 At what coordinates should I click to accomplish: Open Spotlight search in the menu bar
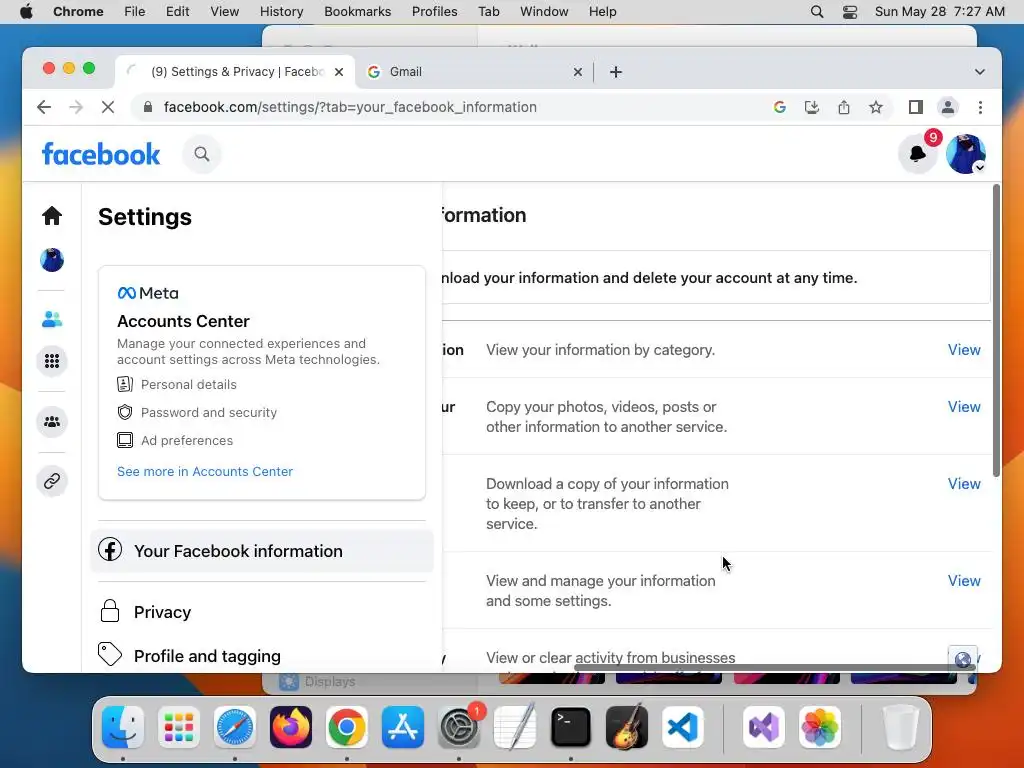click(x=816, y=12)
